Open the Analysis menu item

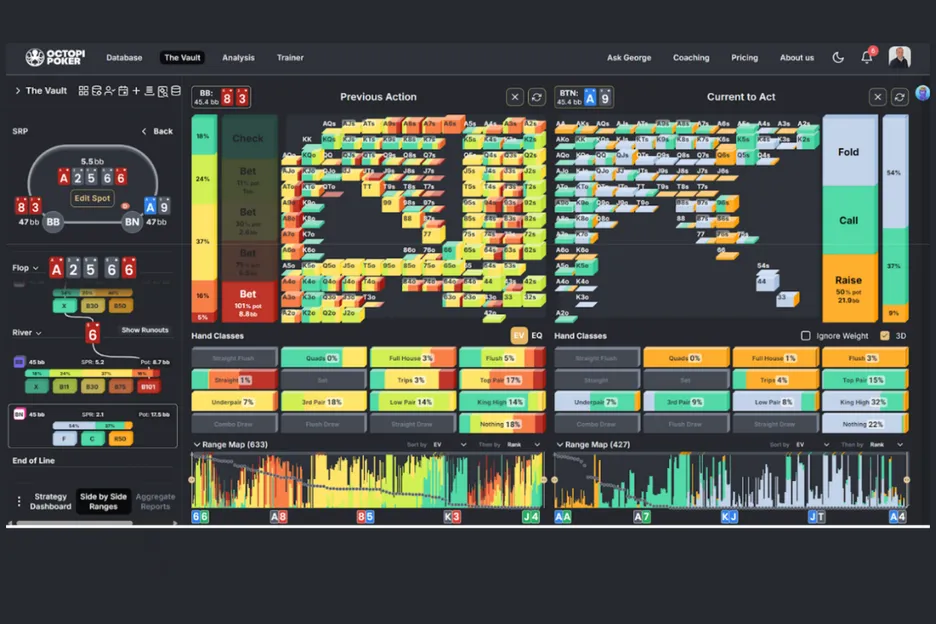click(238, 58)
